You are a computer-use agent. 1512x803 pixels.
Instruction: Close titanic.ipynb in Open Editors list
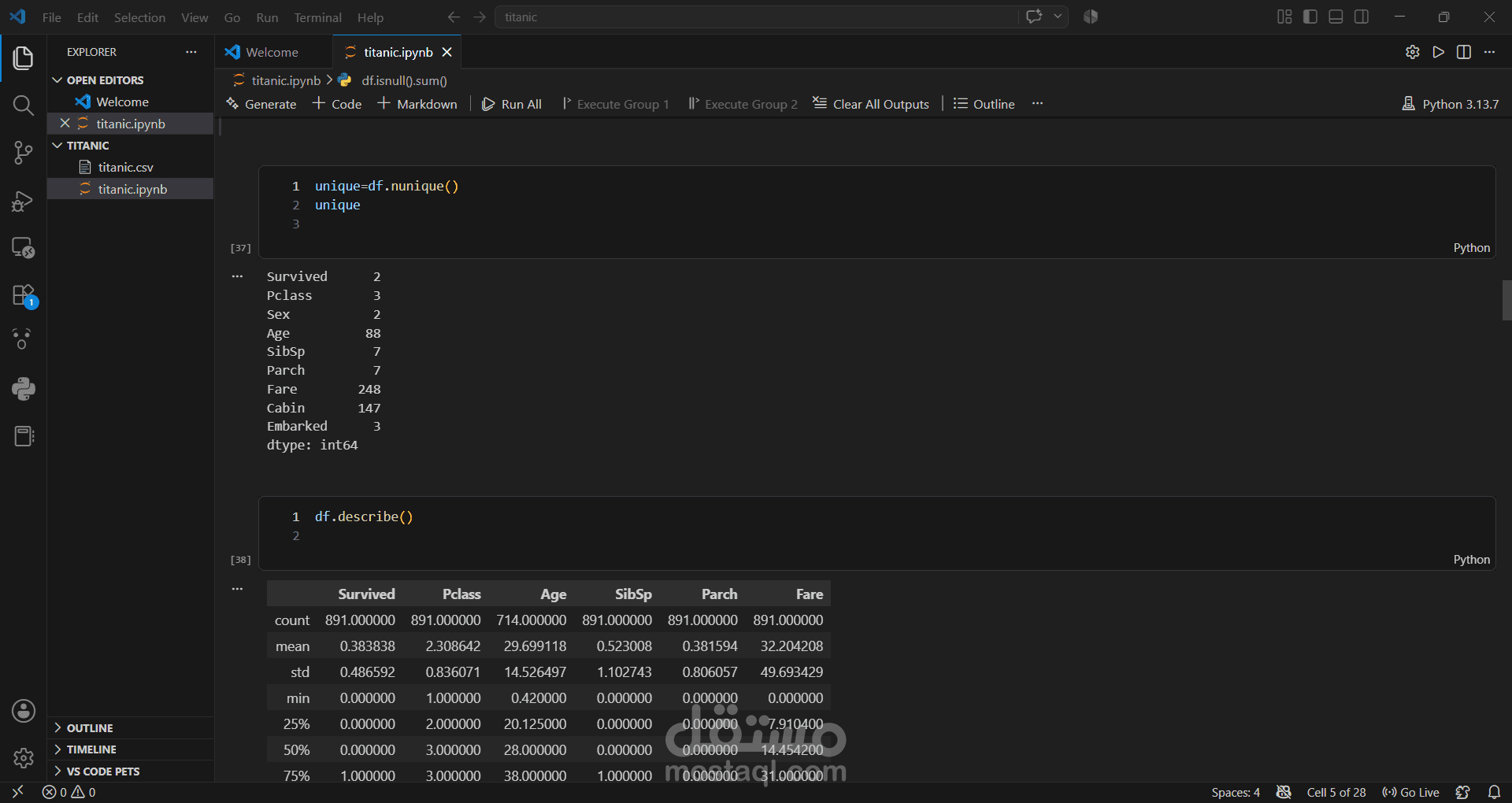click(x=65, y=124)
